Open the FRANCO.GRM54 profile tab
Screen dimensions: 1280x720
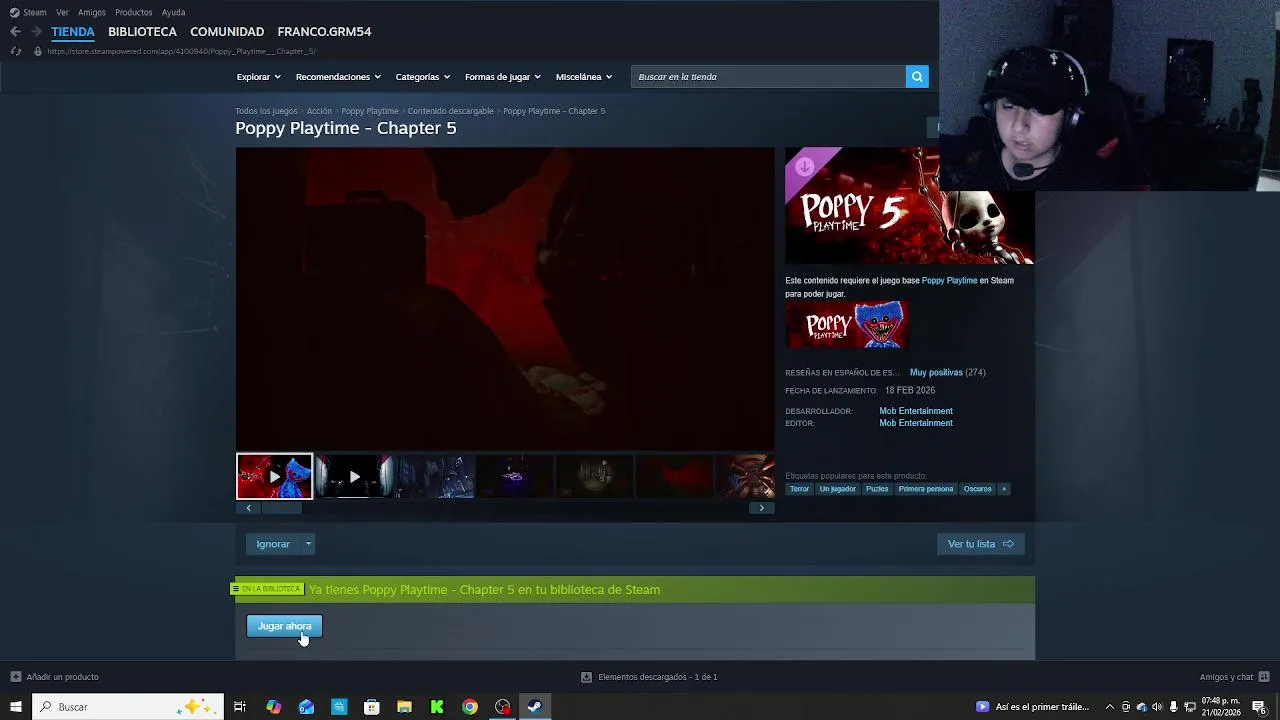[324, 32]
